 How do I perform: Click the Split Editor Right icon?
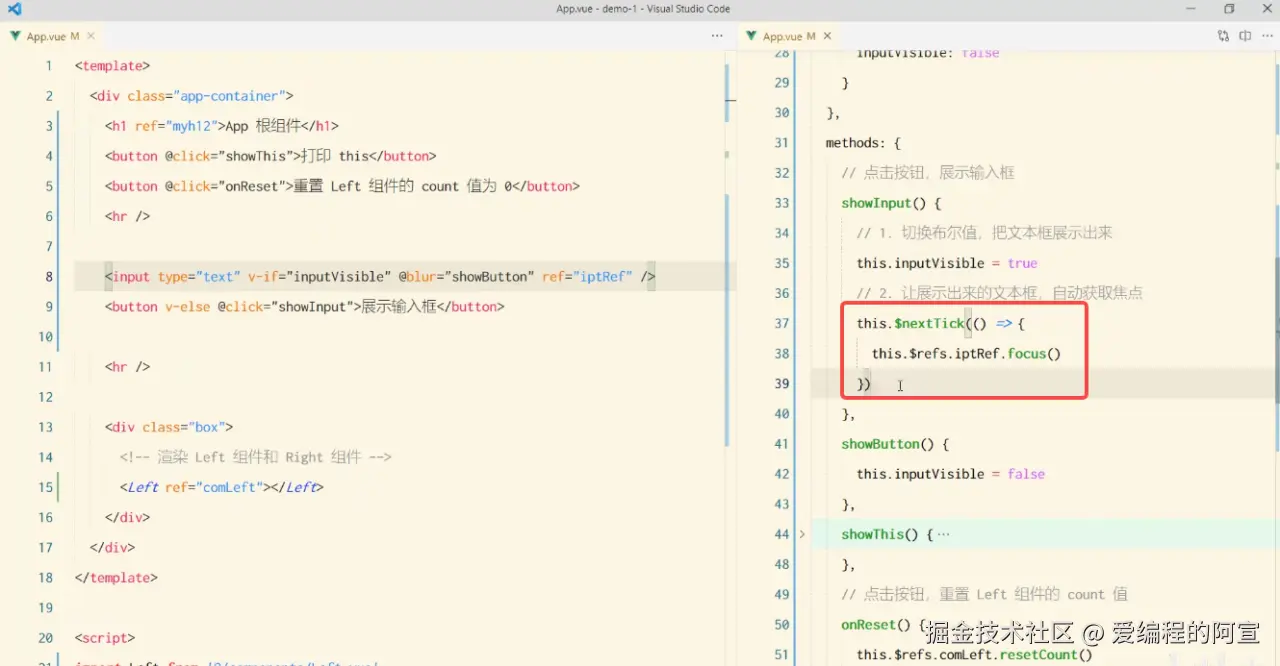point(1245,36)
